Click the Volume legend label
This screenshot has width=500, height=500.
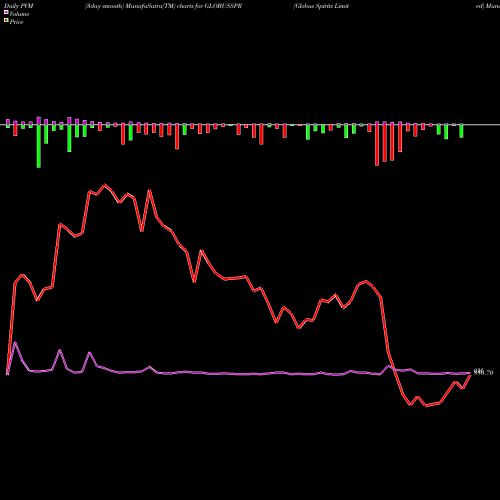coord(19,14)
